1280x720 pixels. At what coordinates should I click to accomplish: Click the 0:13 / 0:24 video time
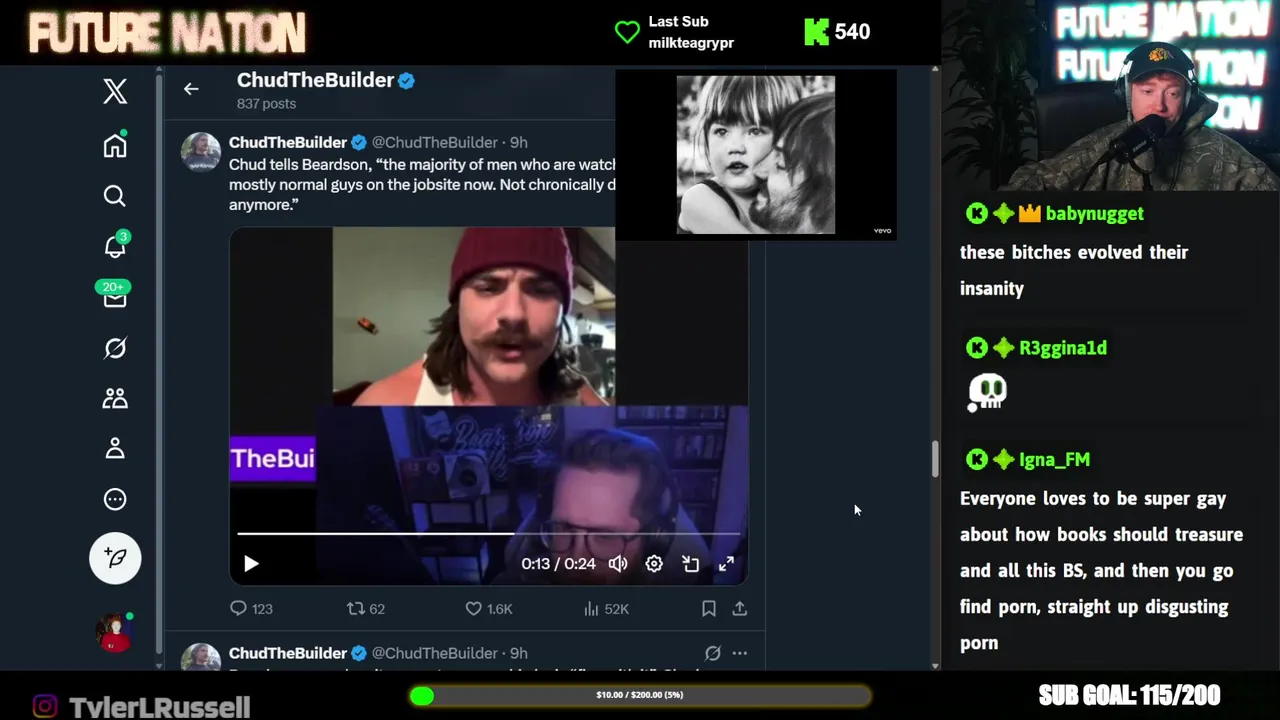pyautogui.click(x=558, y=564)
